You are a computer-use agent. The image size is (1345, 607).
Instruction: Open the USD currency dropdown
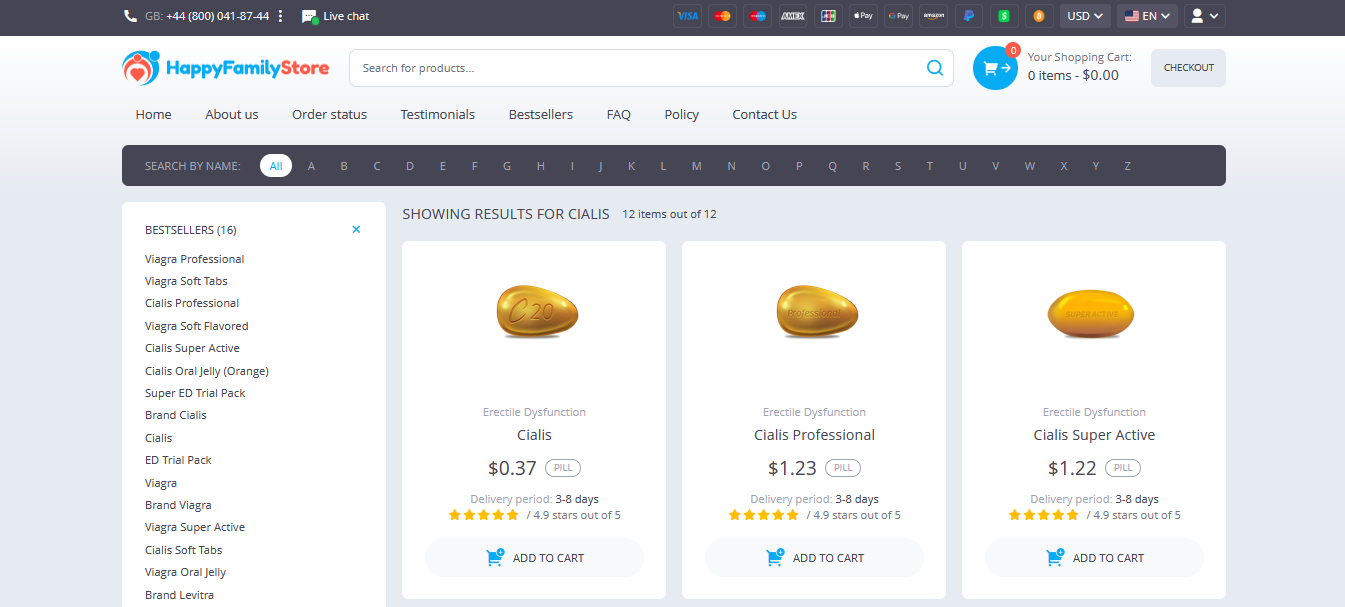pyautogui.click(x=1085, y=16)
